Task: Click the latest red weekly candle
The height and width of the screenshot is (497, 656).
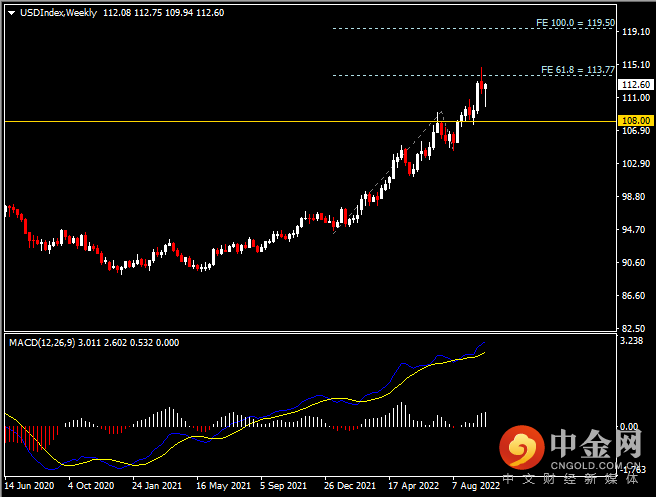Action: coord(485,94)
